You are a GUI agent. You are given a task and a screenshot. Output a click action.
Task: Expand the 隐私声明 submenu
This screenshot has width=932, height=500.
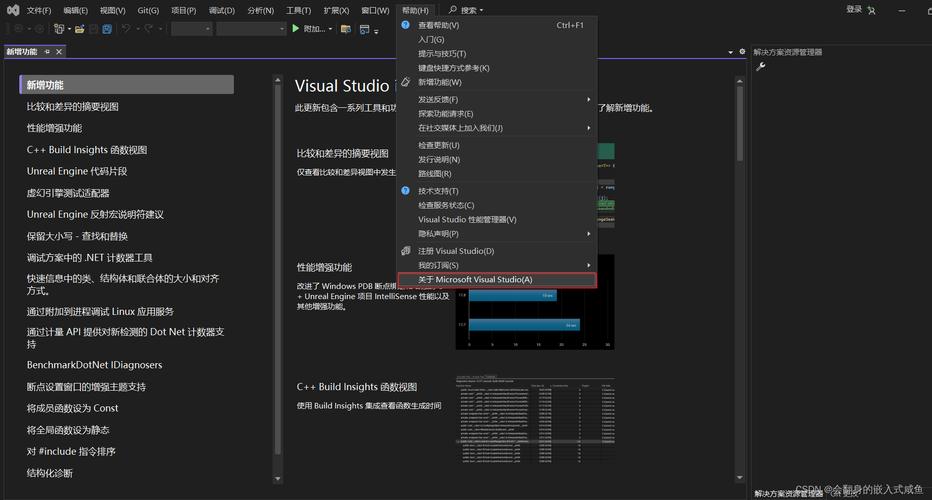tap(497, 234)
